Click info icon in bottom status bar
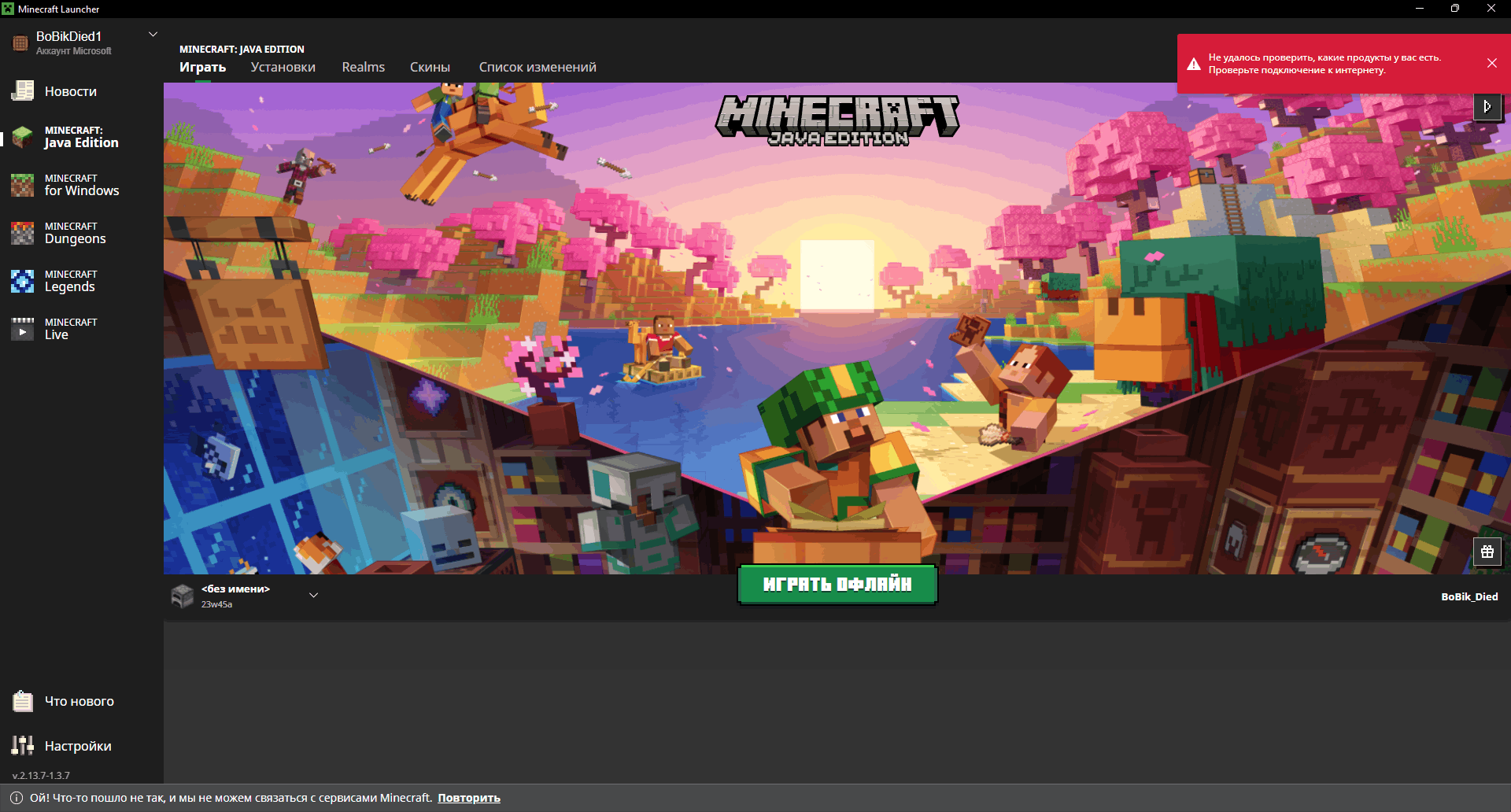 point(17,798)
